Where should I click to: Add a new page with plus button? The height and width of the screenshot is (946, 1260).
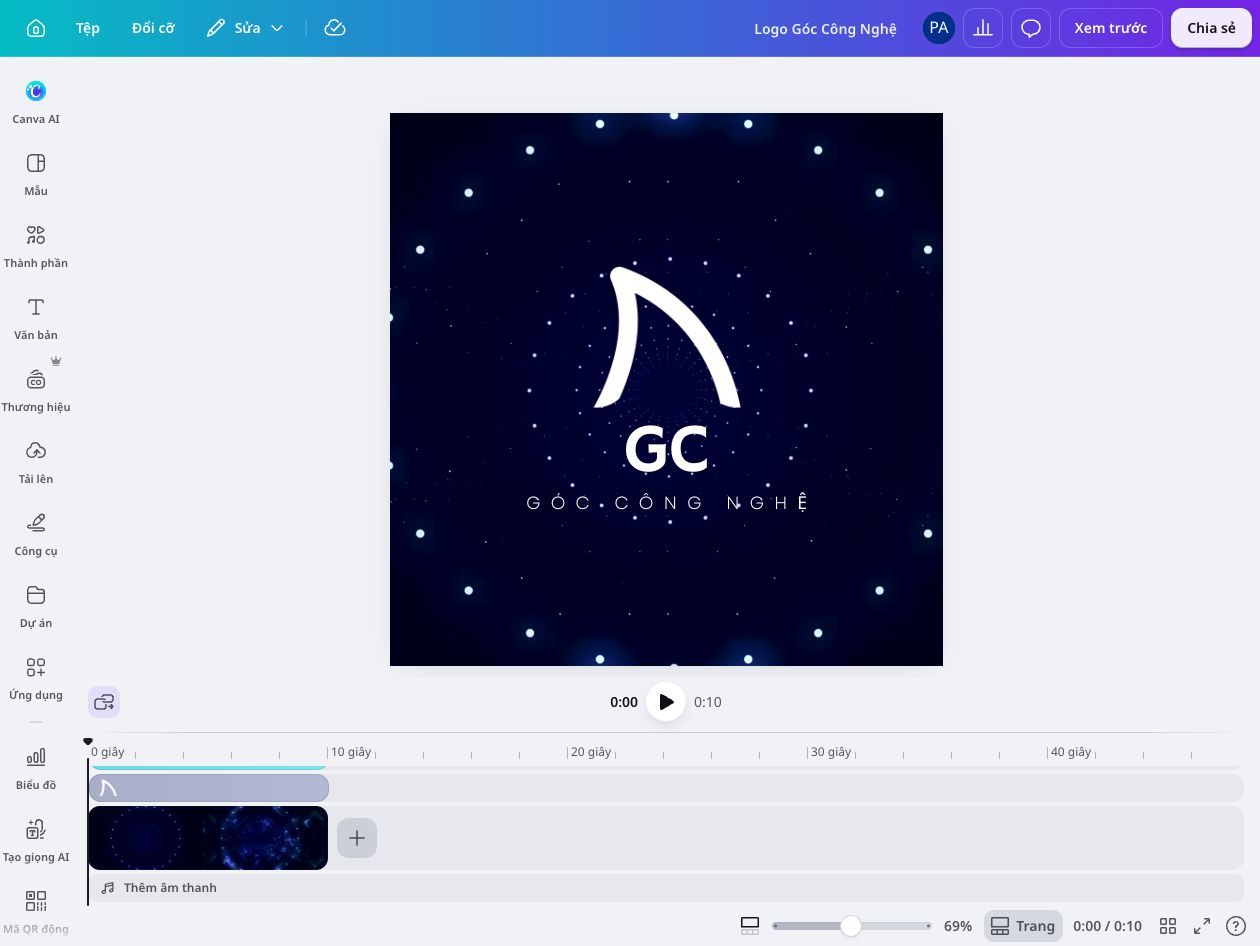[357, 838]
